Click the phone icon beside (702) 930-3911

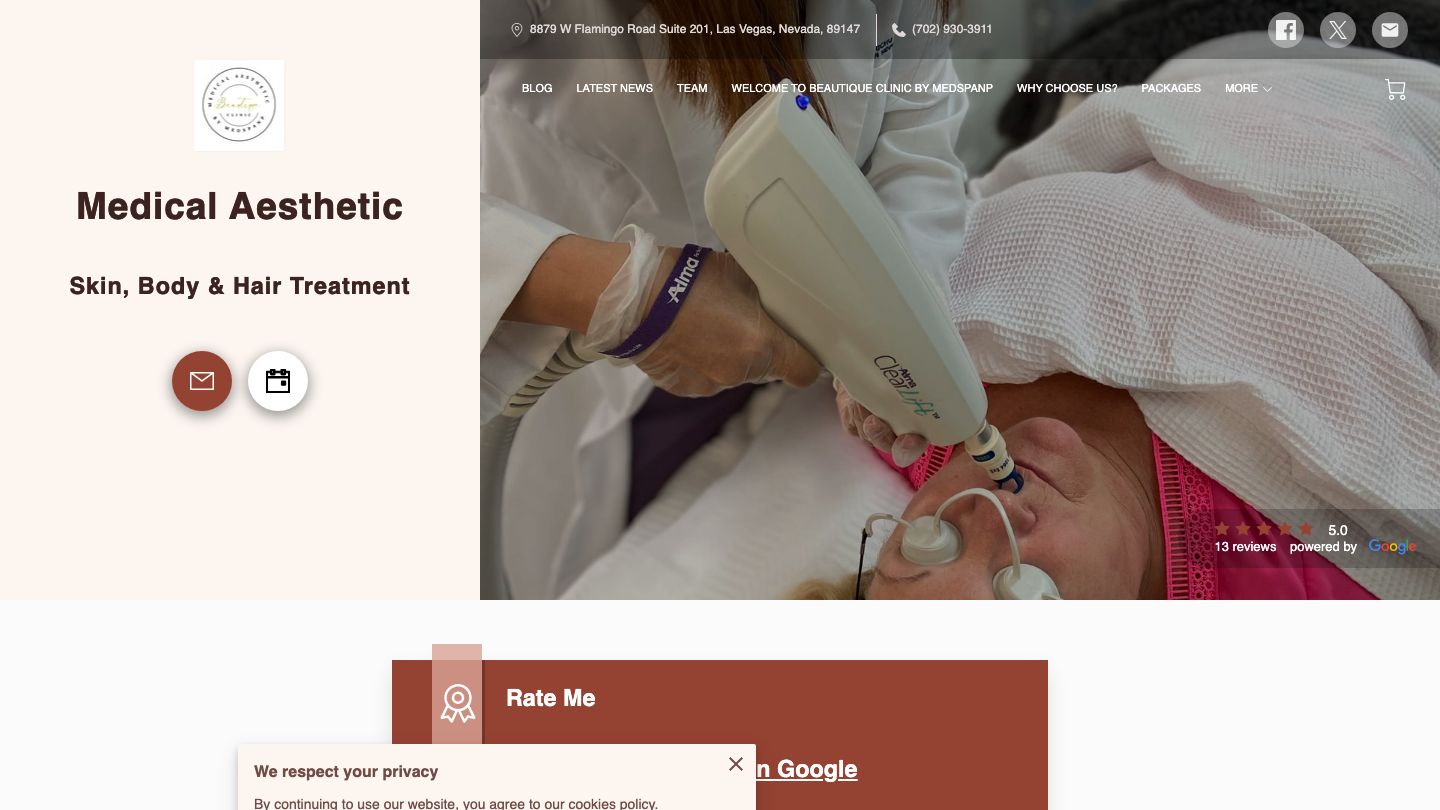[899, 30]
